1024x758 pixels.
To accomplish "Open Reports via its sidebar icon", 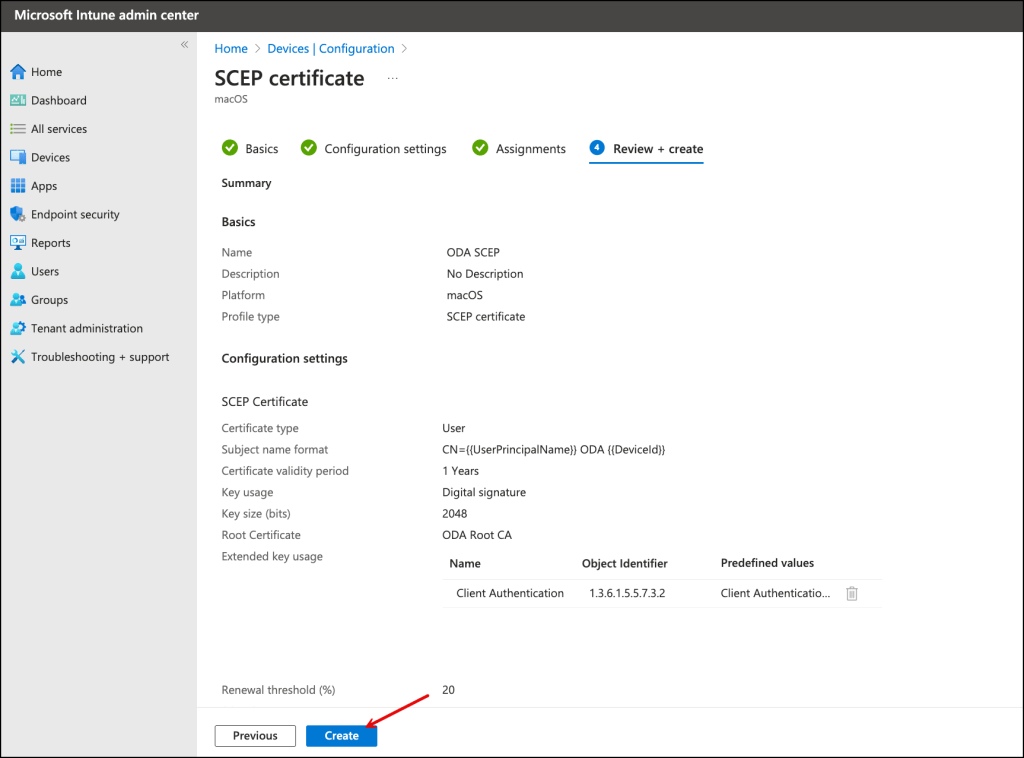I will (18, 243).
